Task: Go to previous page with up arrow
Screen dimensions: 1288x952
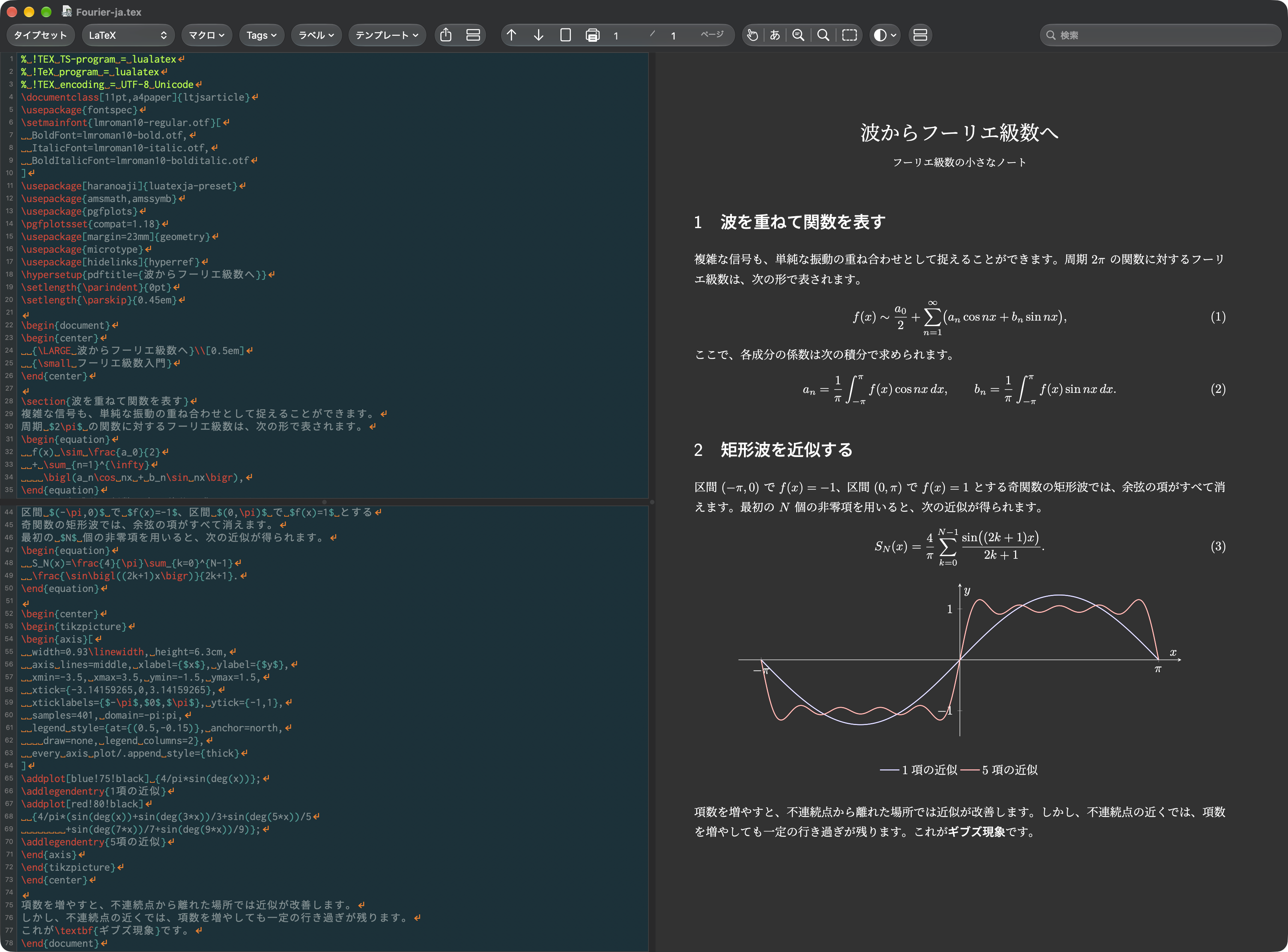Action: 511,35
